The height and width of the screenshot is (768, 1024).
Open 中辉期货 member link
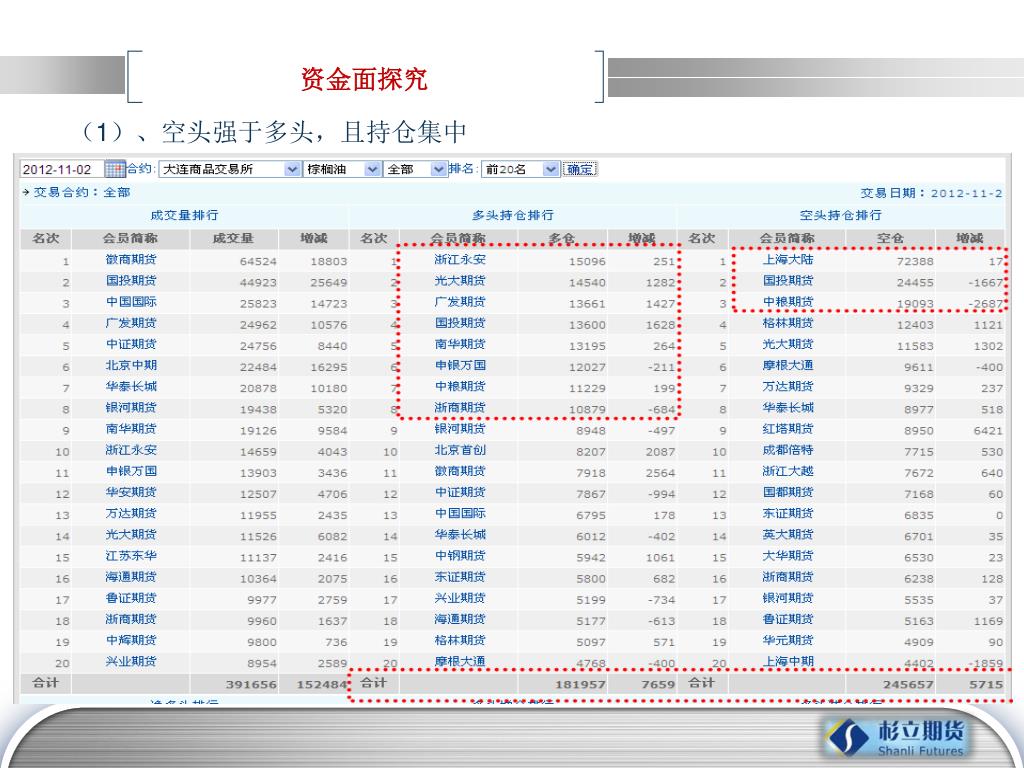131,641
